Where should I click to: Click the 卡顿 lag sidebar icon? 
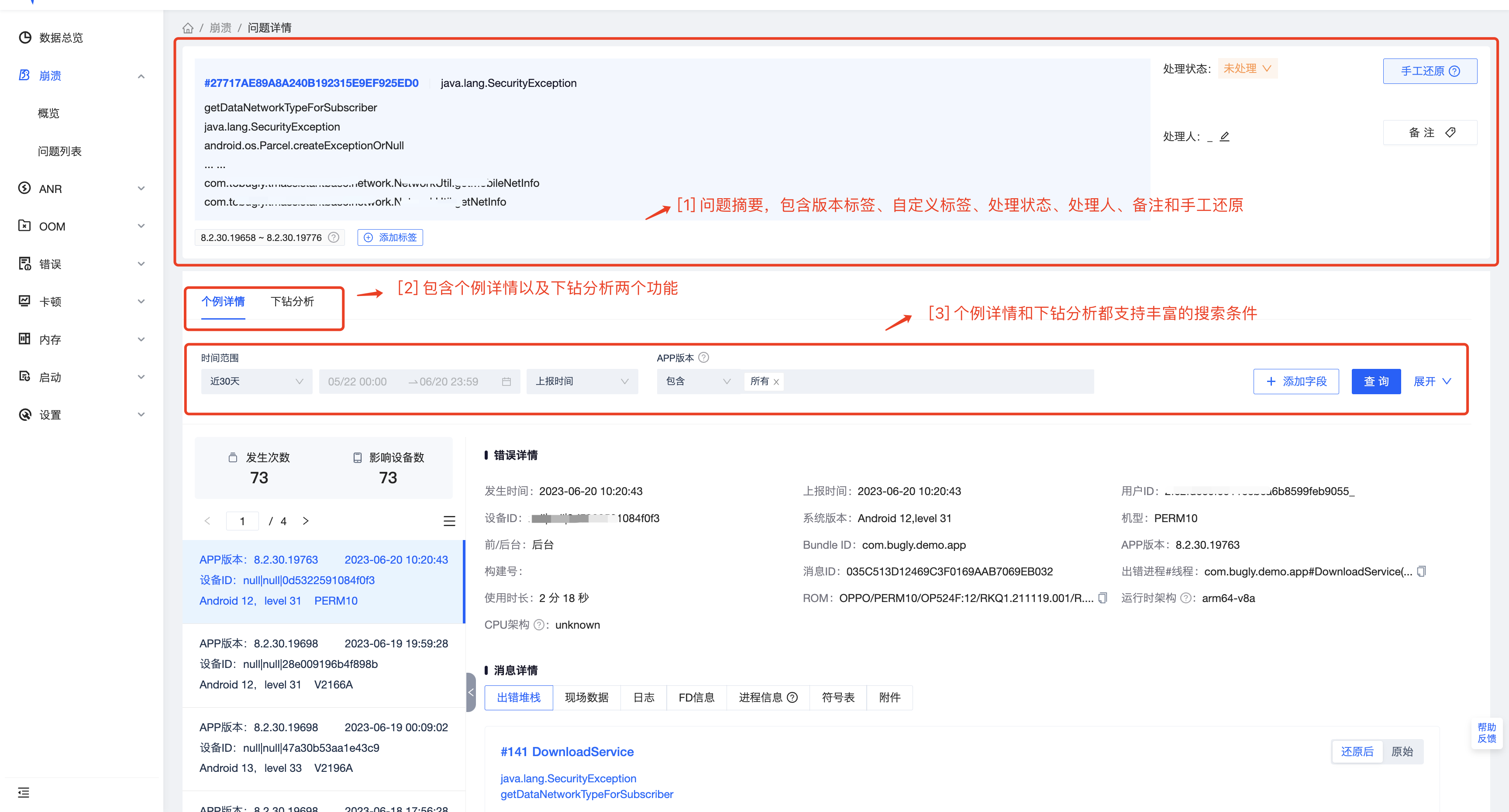pyautogui.click(x=24, y=301)
